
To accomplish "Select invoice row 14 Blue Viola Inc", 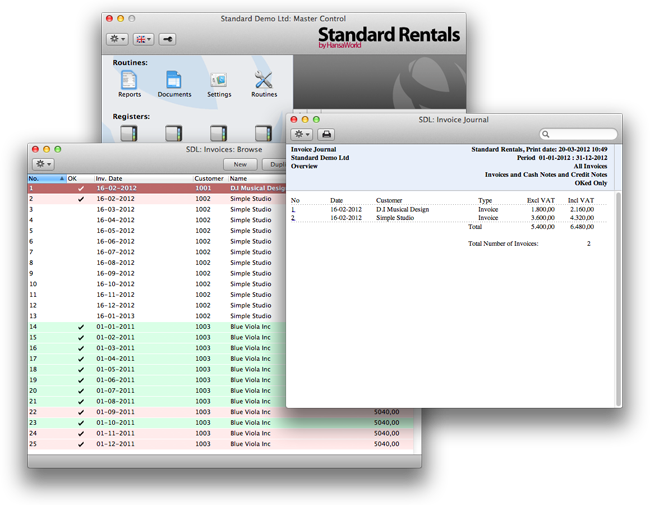I will [157, 327].
